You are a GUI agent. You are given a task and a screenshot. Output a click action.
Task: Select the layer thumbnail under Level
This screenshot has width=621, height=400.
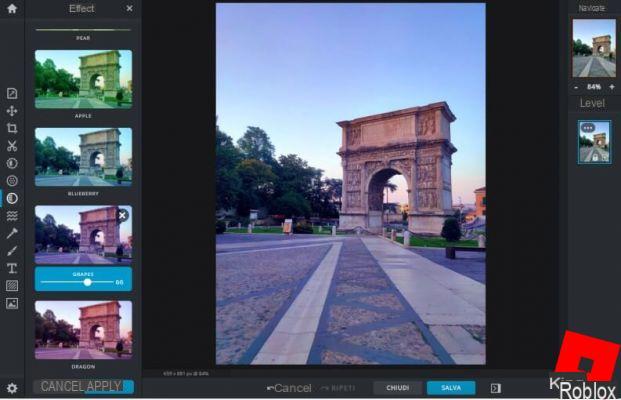click(x=594, y=142)
